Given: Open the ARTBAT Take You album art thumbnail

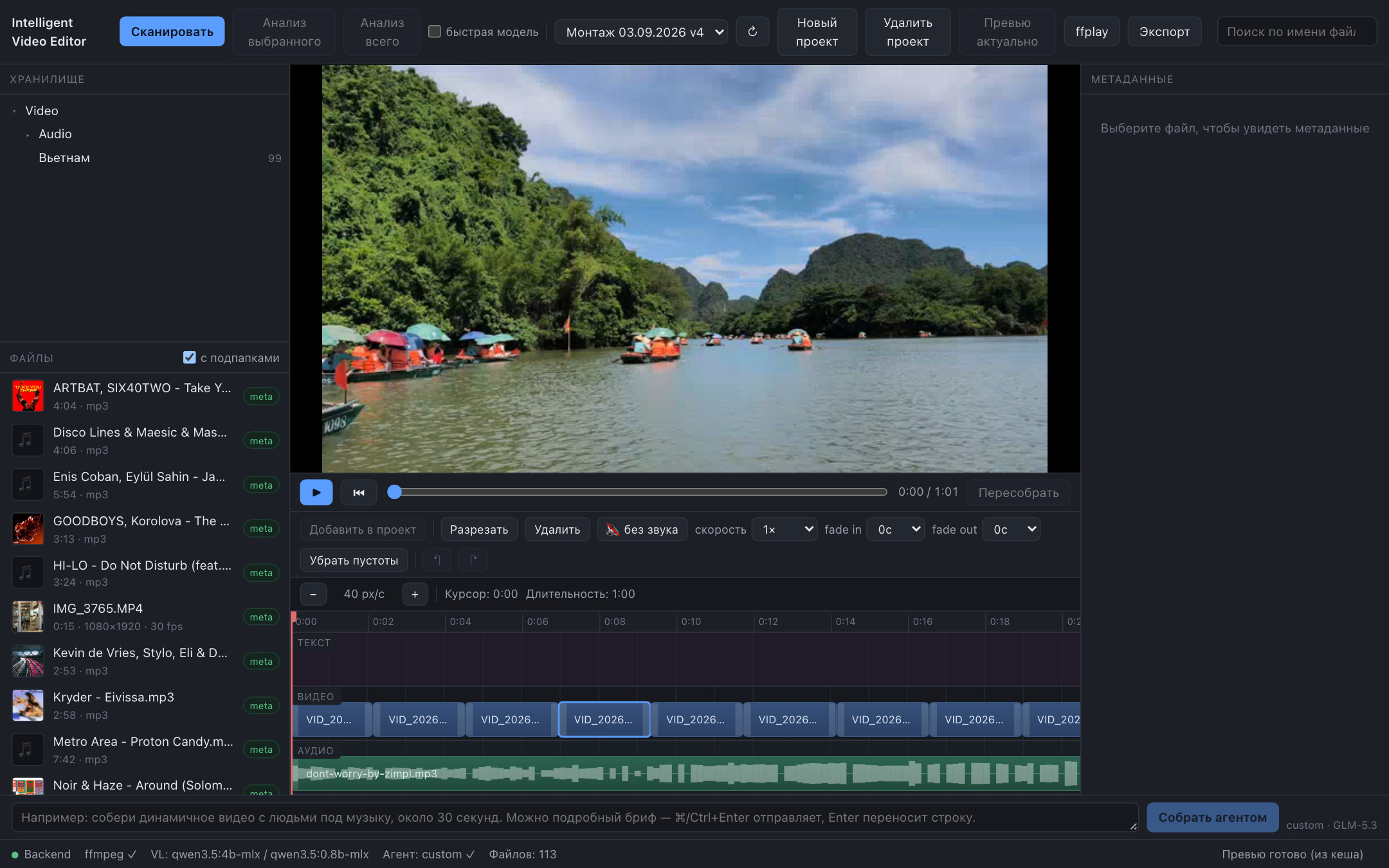Looking at the screenshot, I should 28,396.
